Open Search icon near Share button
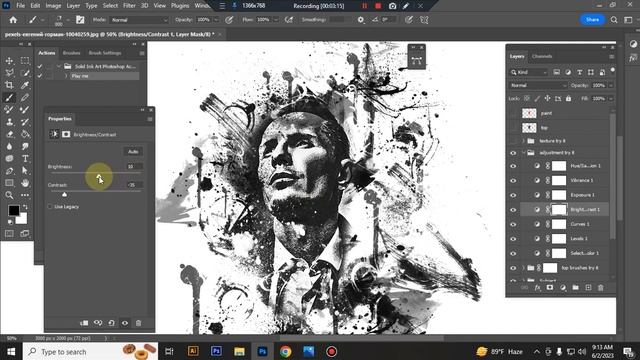Screen dimensions: 640x360 pos(614,20)
